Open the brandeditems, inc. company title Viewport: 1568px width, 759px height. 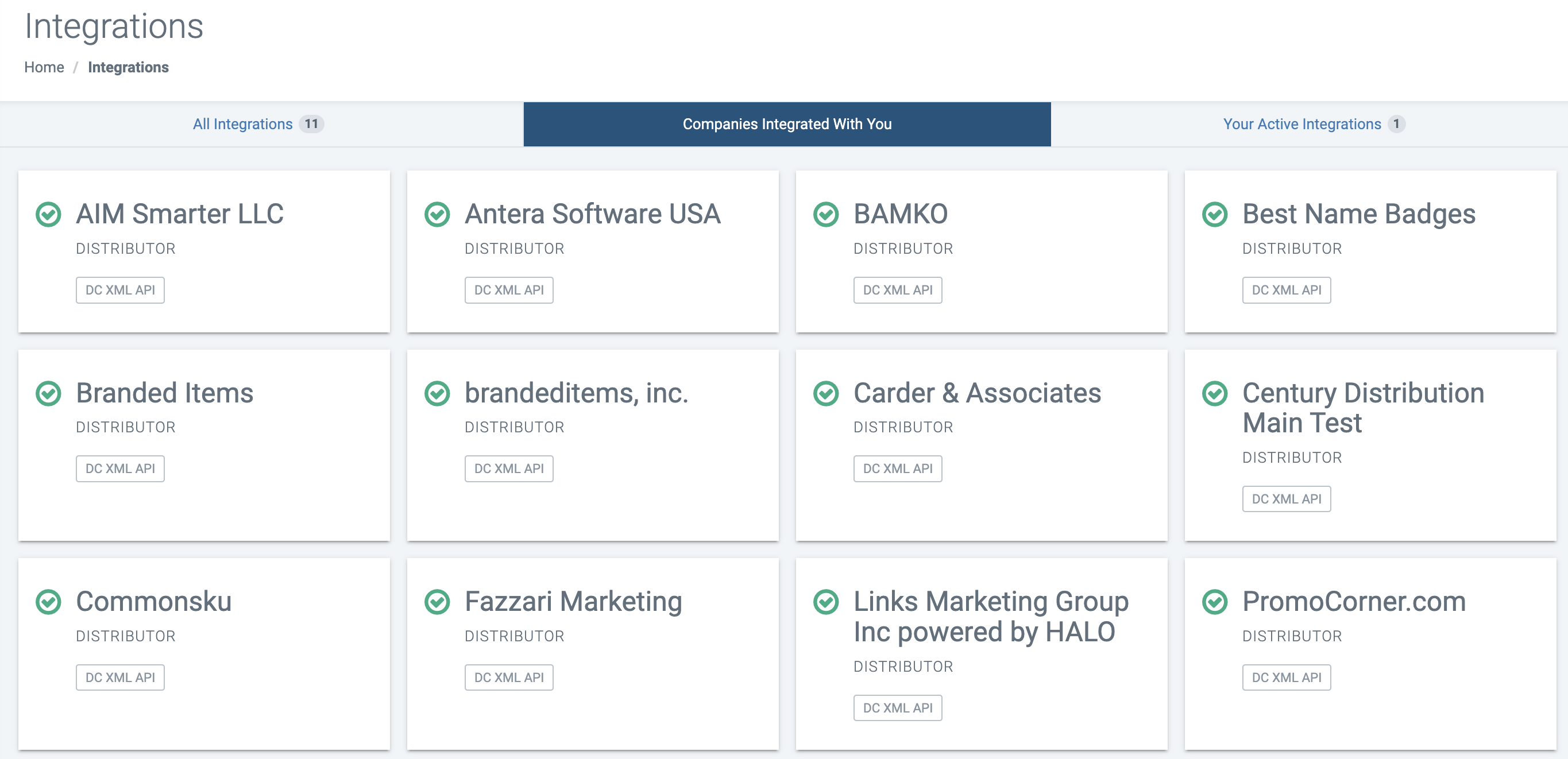[577, 393]
